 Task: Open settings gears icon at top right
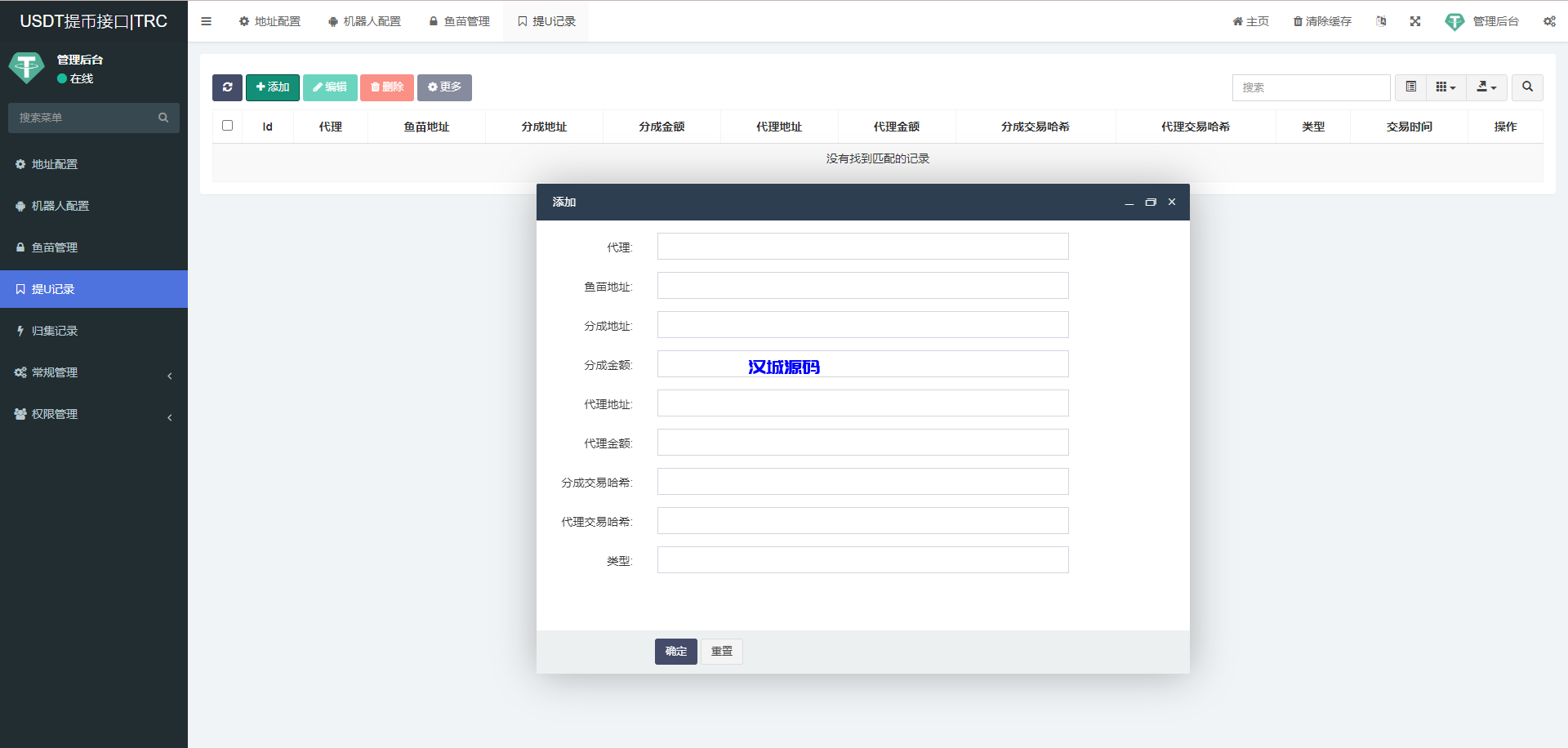(1549, 21)
